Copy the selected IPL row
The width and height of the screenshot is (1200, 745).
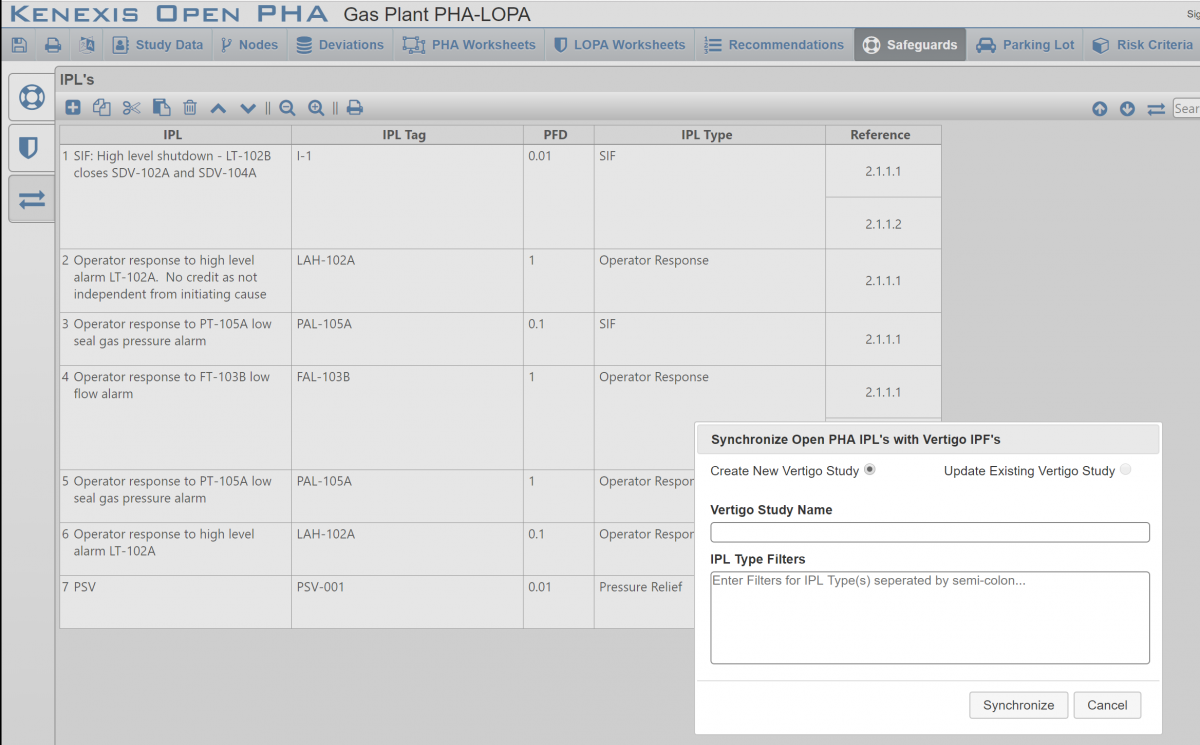pos(102,108)
